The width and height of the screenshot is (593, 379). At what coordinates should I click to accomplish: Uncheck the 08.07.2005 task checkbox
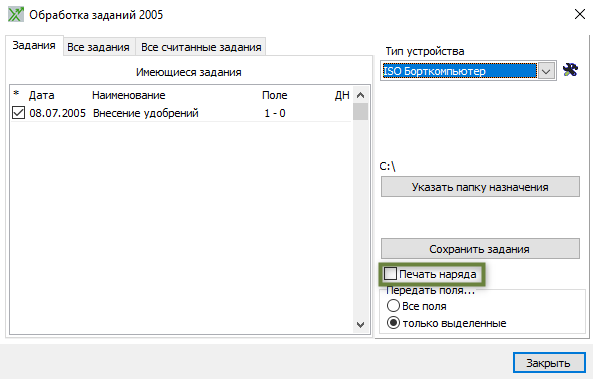tap(18, 113)
